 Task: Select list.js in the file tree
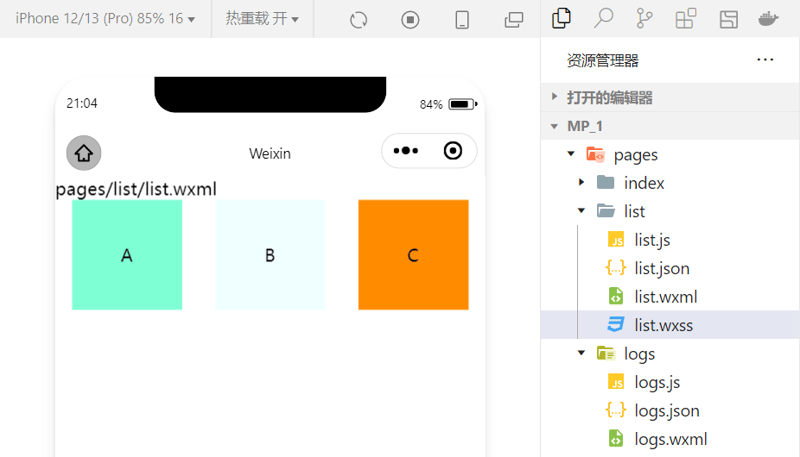tap(669, 240)
